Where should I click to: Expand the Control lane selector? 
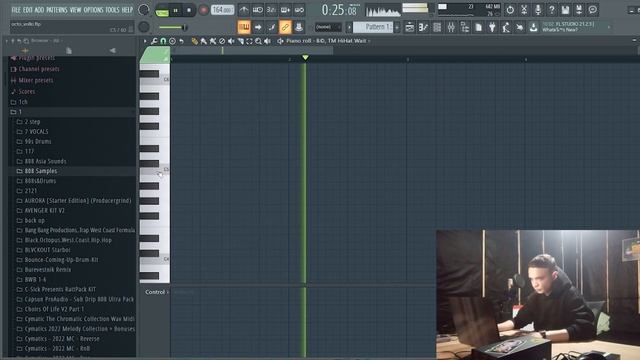[157, 292]
